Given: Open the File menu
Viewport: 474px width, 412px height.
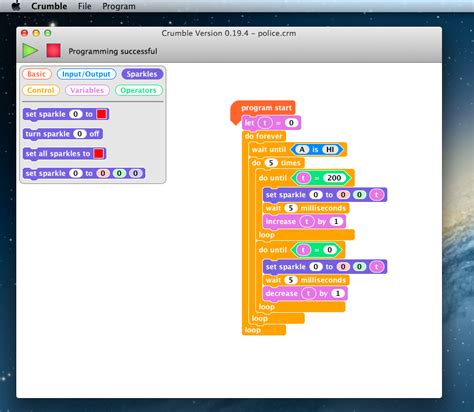Looking at the screenshot, I should click(84, 6).
